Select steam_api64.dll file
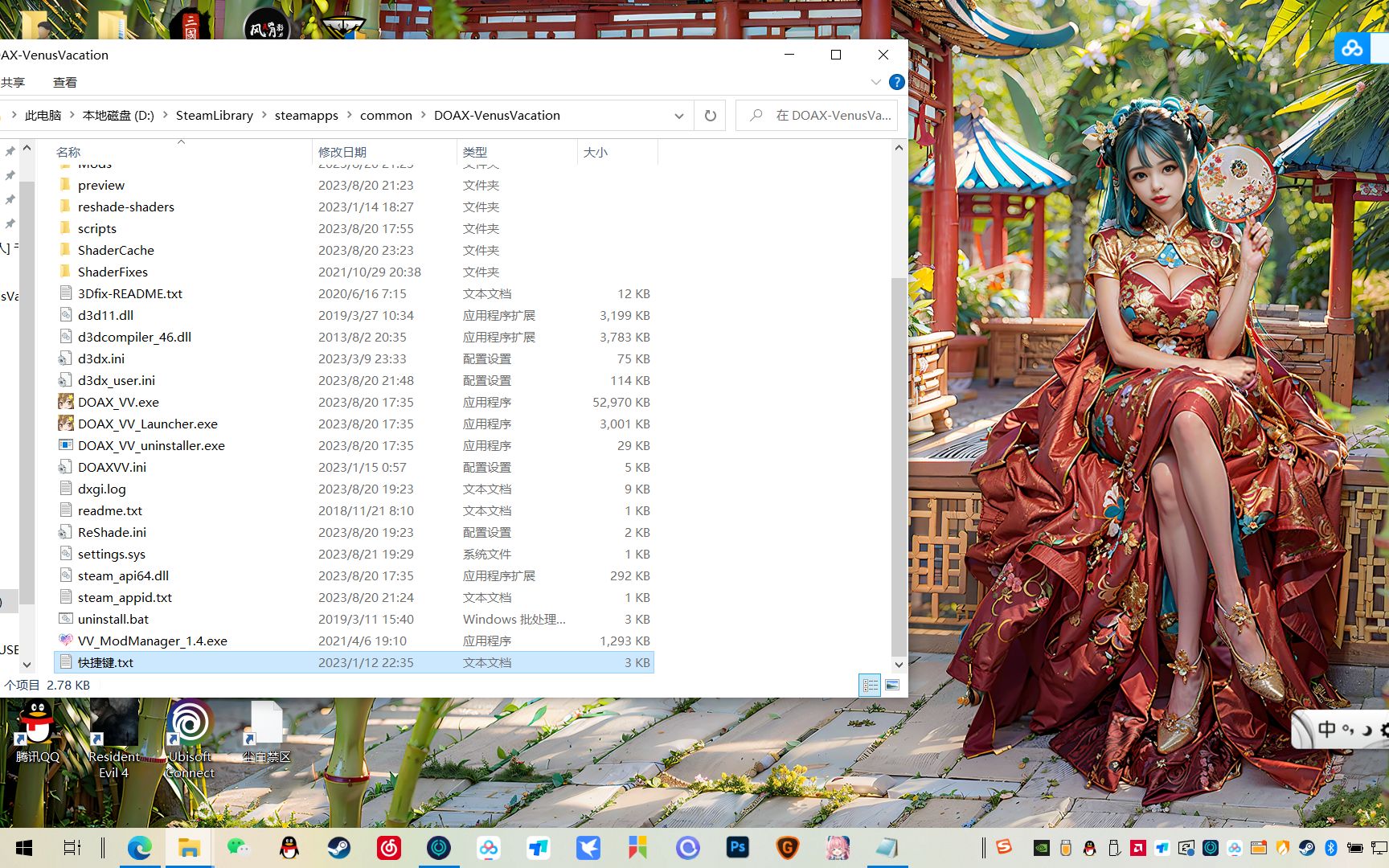 pos(123,575)
